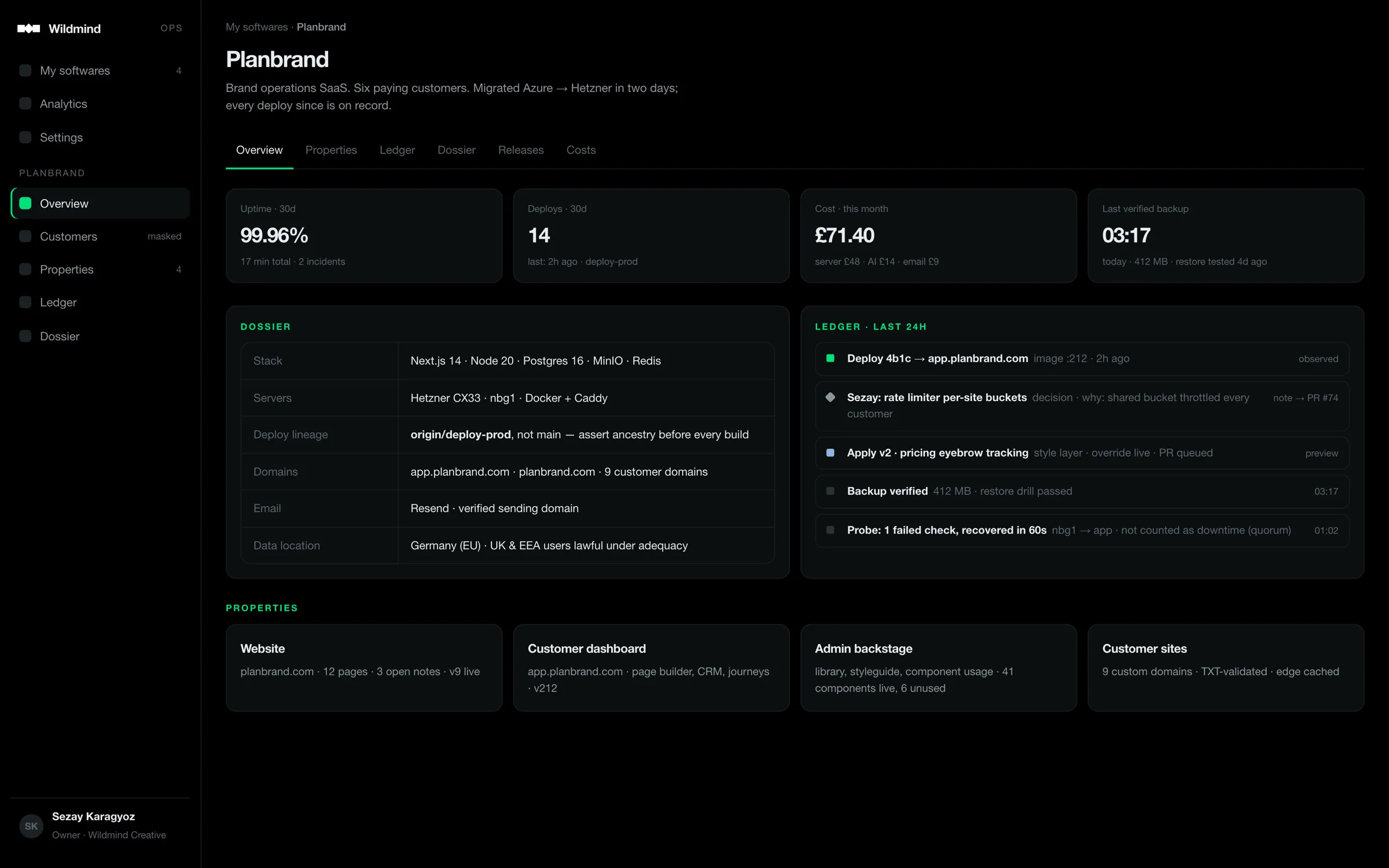The height and width of the screenshot is (868, 1389).
Task: Open the Last verified backup card
Action: coord(1226,236)
